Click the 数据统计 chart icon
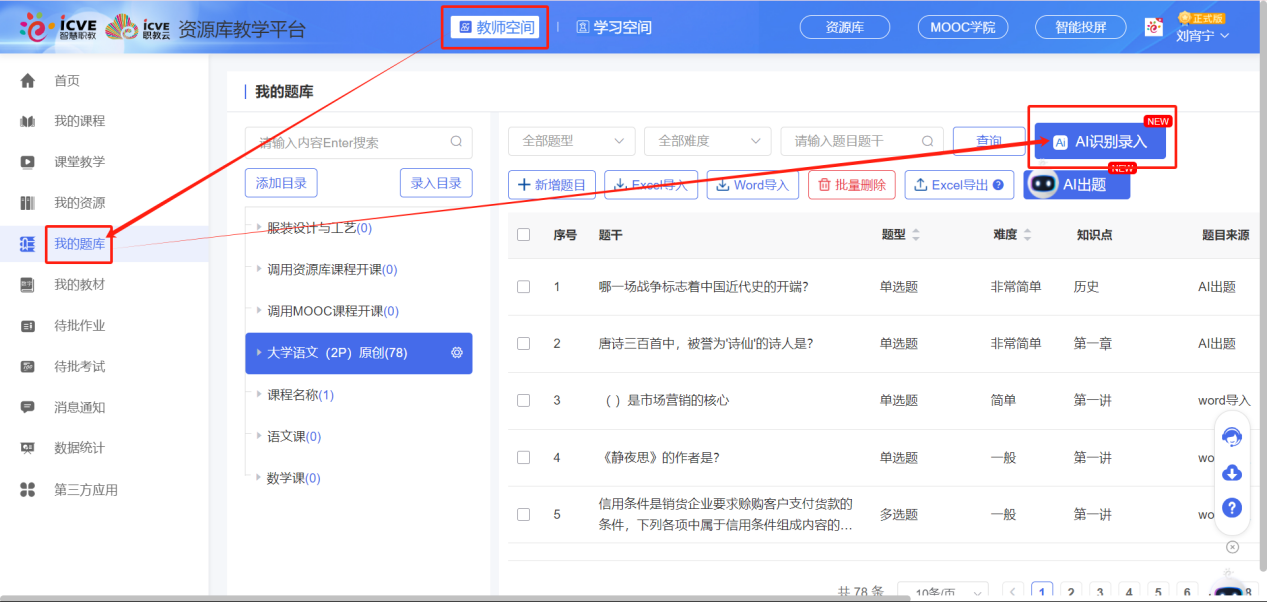The height and width of the screenshot is (602, 1267). point(28,448)
